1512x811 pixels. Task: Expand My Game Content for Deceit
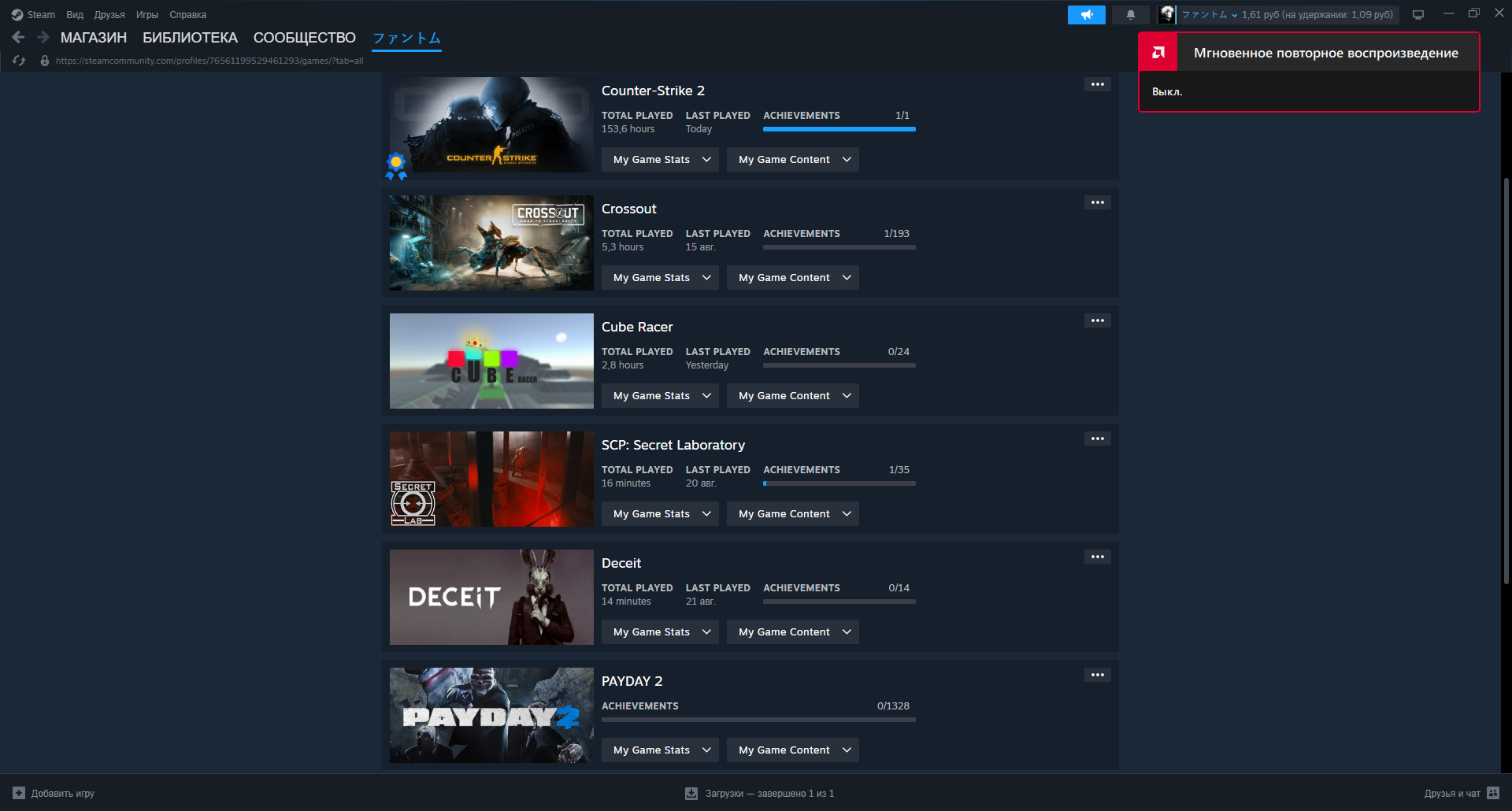click(793, 631)
